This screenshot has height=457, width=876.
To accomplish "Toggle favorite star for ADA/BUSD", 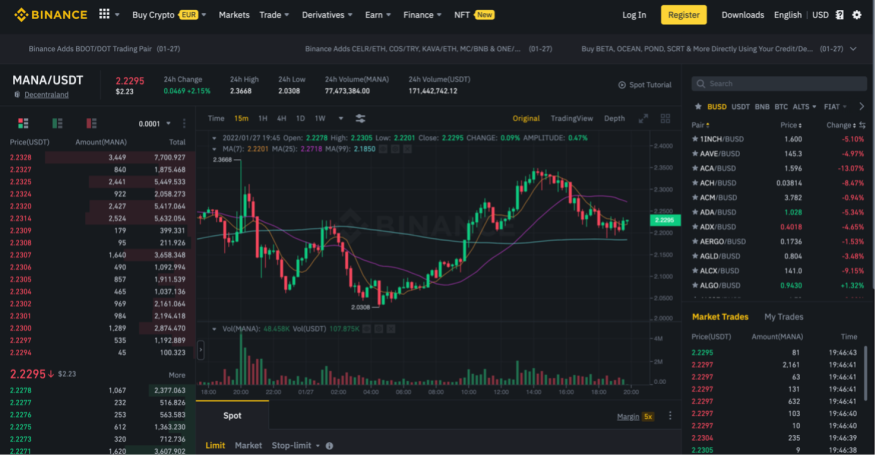I will coord(694,212).
